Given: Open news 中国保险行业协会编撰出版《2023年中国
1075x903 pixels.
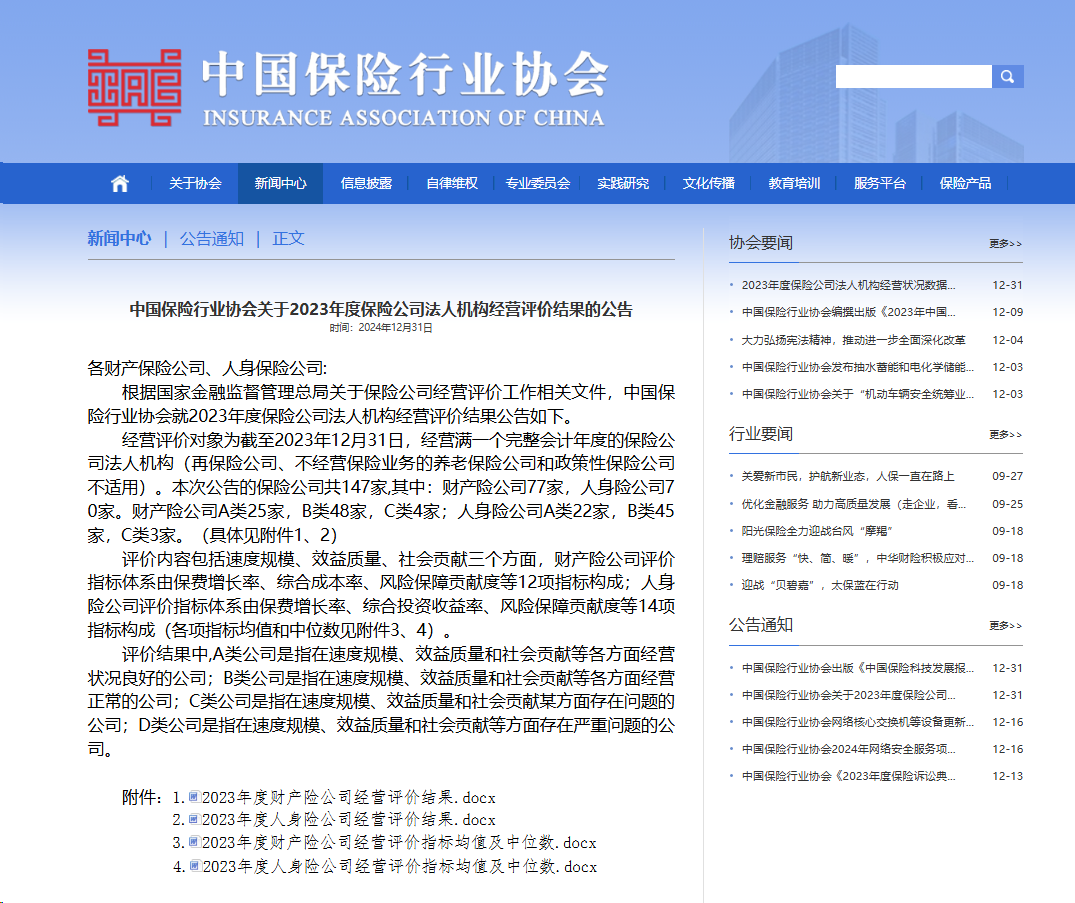Looking at the screenshot, I should [x=848, y=312].
